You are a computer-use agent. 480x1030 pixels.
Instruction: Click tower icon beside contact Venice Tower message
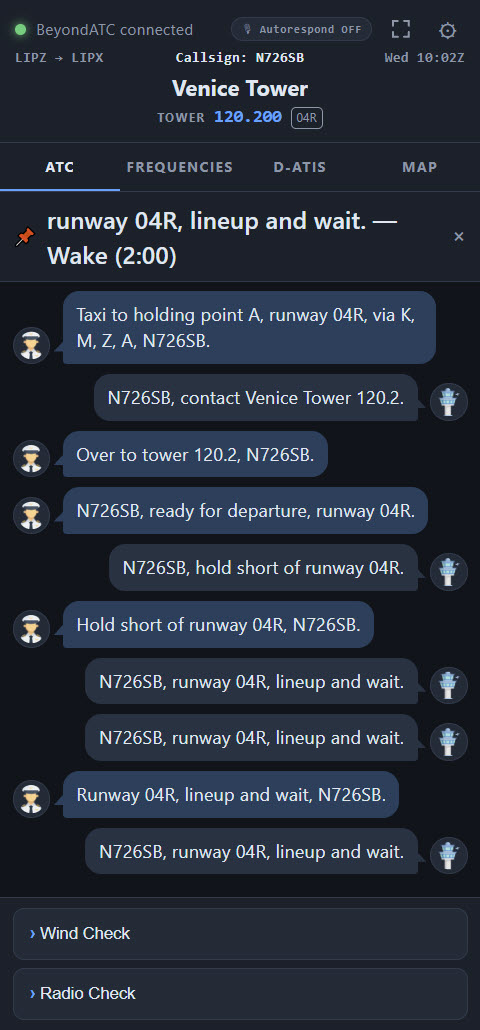[448, 402]
